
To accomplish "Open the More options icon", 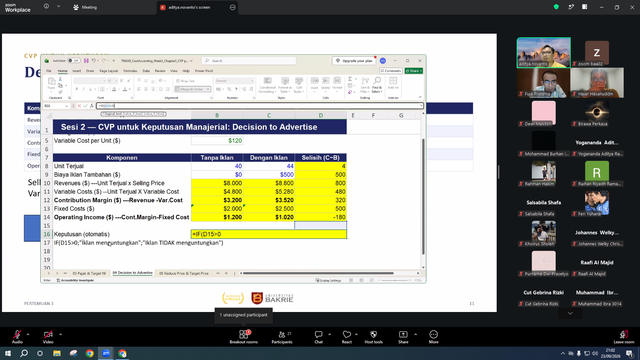I will click(x=433, y=337).
